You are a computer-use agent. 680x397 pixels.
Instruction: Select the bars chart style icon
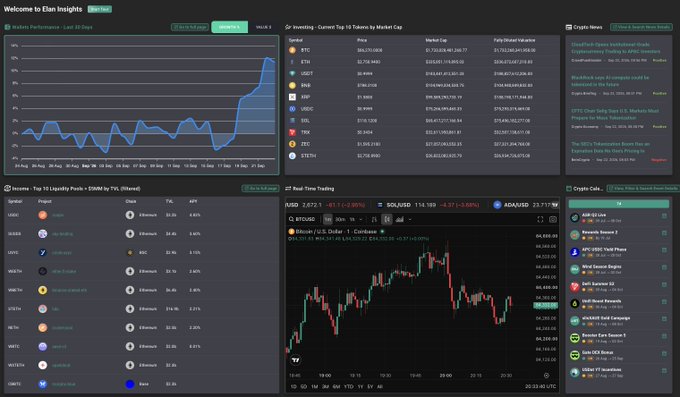[x=374, y=220]
